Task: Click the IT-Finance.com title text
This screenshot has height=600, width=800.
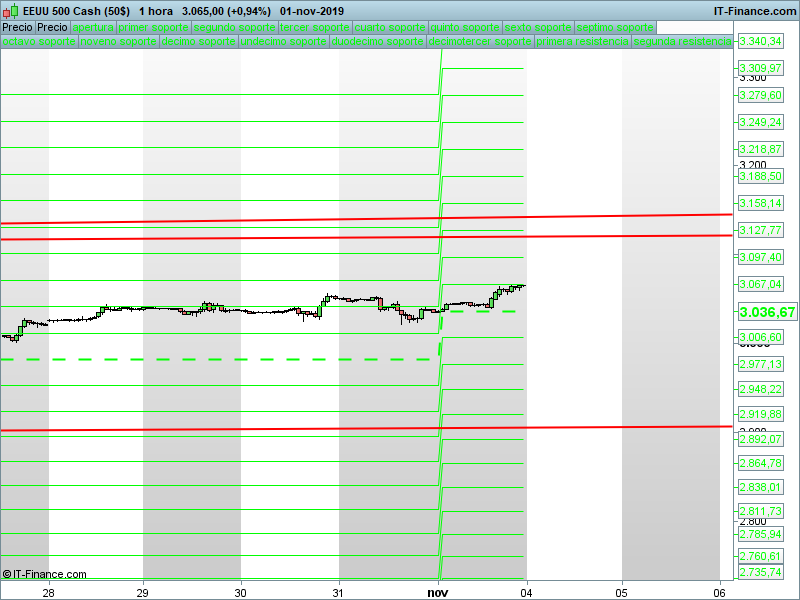Action: coord(755,11)
